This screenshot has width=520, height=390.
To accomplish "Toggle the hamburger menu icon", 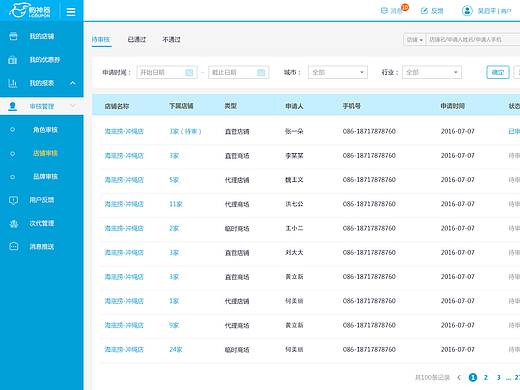I will (71, 12).
